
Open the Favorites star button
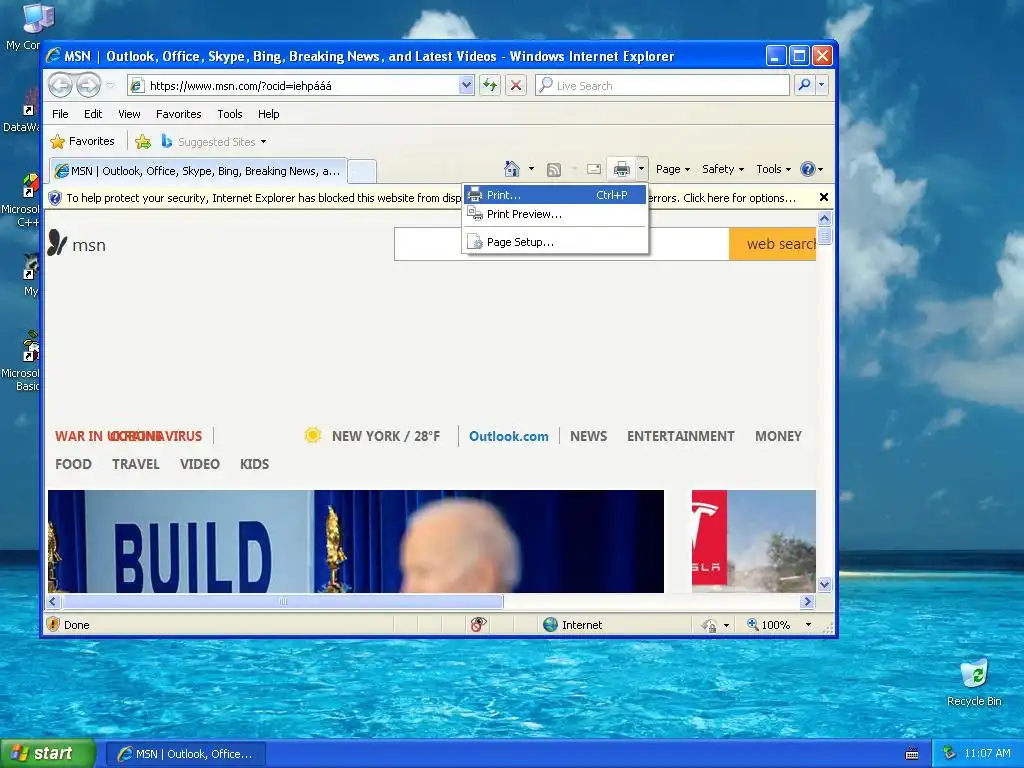[x=83, y=141]
